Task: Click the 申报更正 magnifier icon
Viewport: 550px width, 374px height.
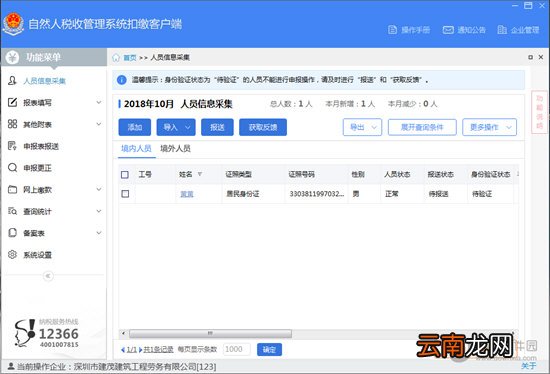Action: click(12, 168)
